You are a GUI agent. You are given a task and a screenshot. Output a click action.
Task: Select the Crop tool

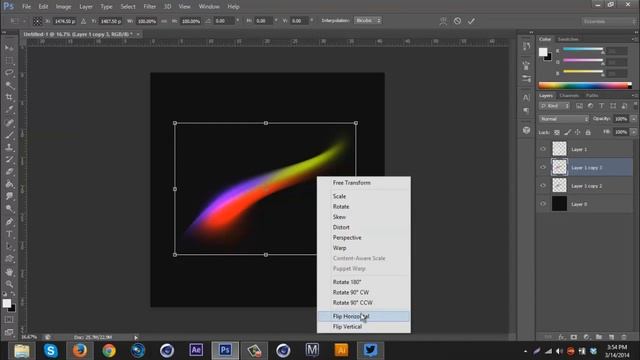[x=9, y=98]
